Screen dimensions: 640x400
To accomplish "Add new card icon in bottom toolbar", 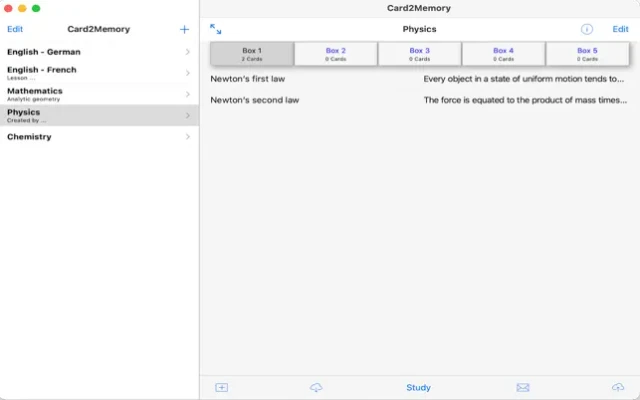I will (222, 387).
